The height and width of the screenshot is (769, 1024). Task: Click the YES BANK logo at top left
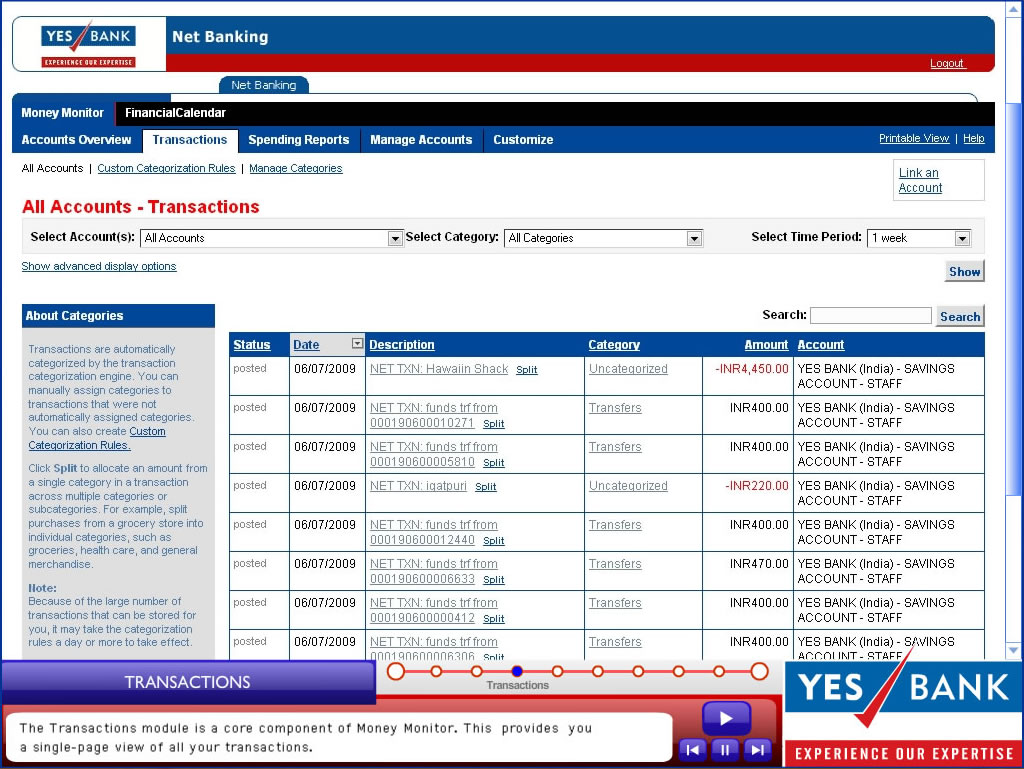click(x=88, y=45)
